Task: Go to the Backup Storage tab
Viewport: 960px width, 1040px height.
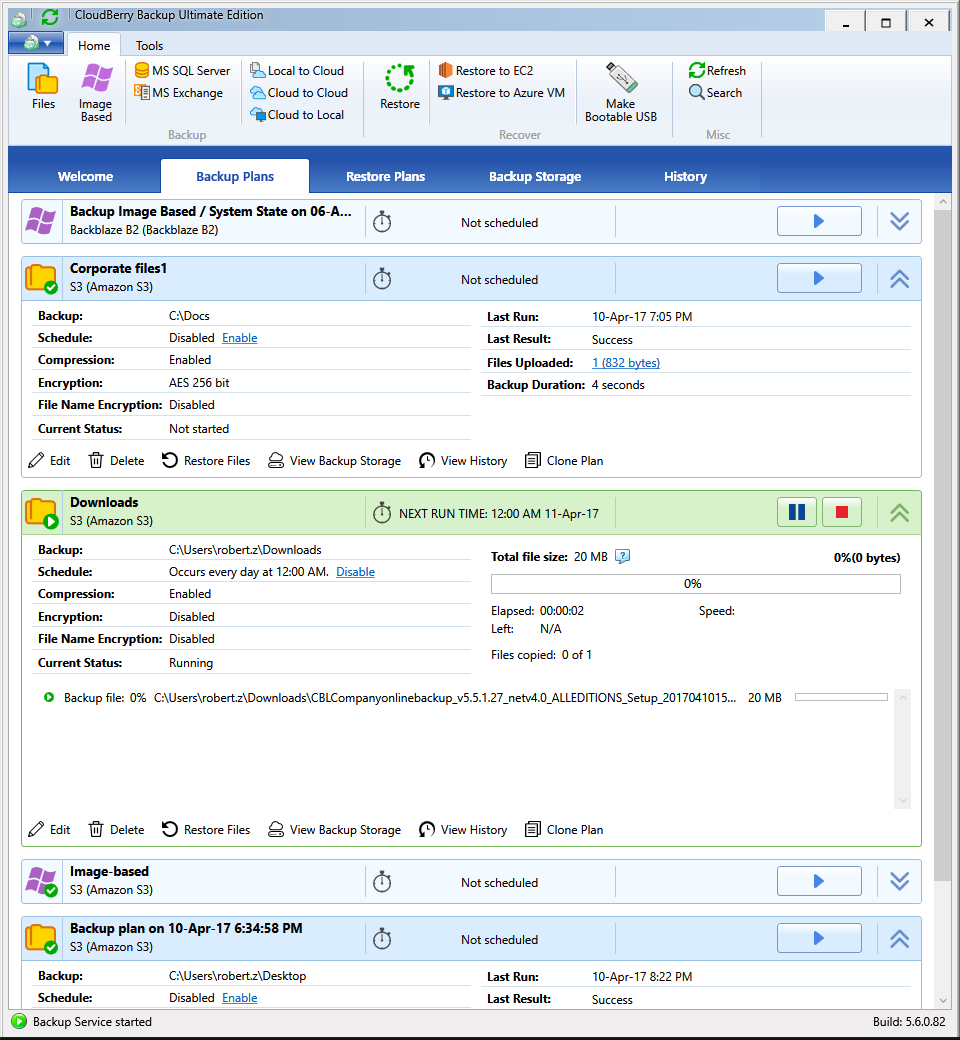Action: [x=535, y=176]
